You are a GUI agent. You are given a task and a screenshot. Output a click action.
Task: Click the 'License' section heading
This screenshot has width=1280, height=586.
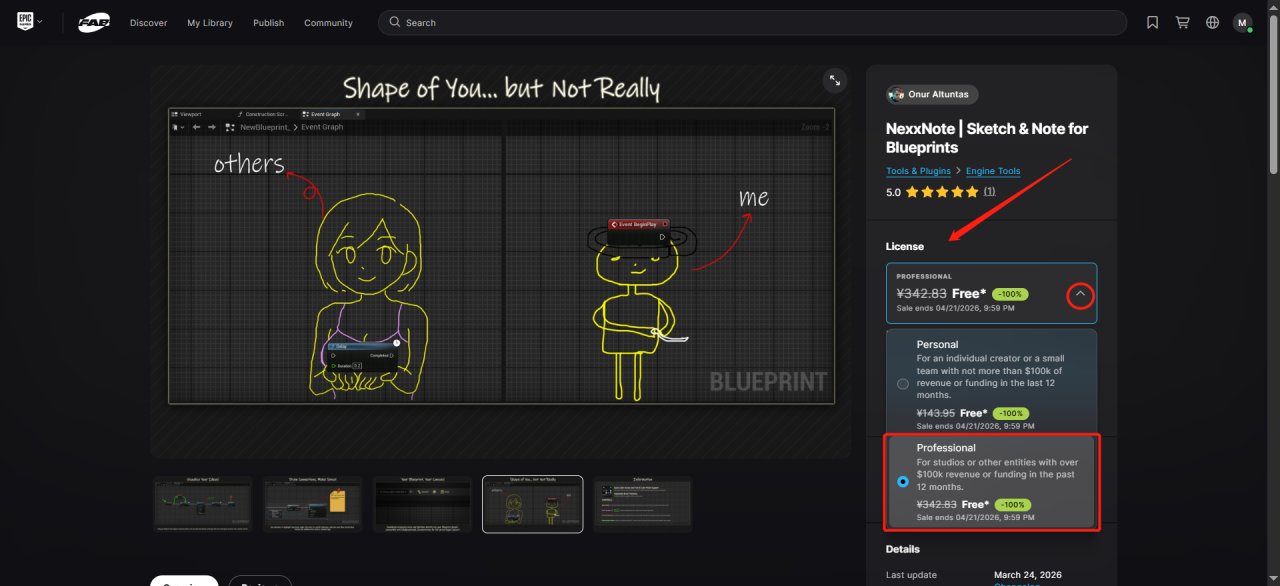click(x=905, y=246)
